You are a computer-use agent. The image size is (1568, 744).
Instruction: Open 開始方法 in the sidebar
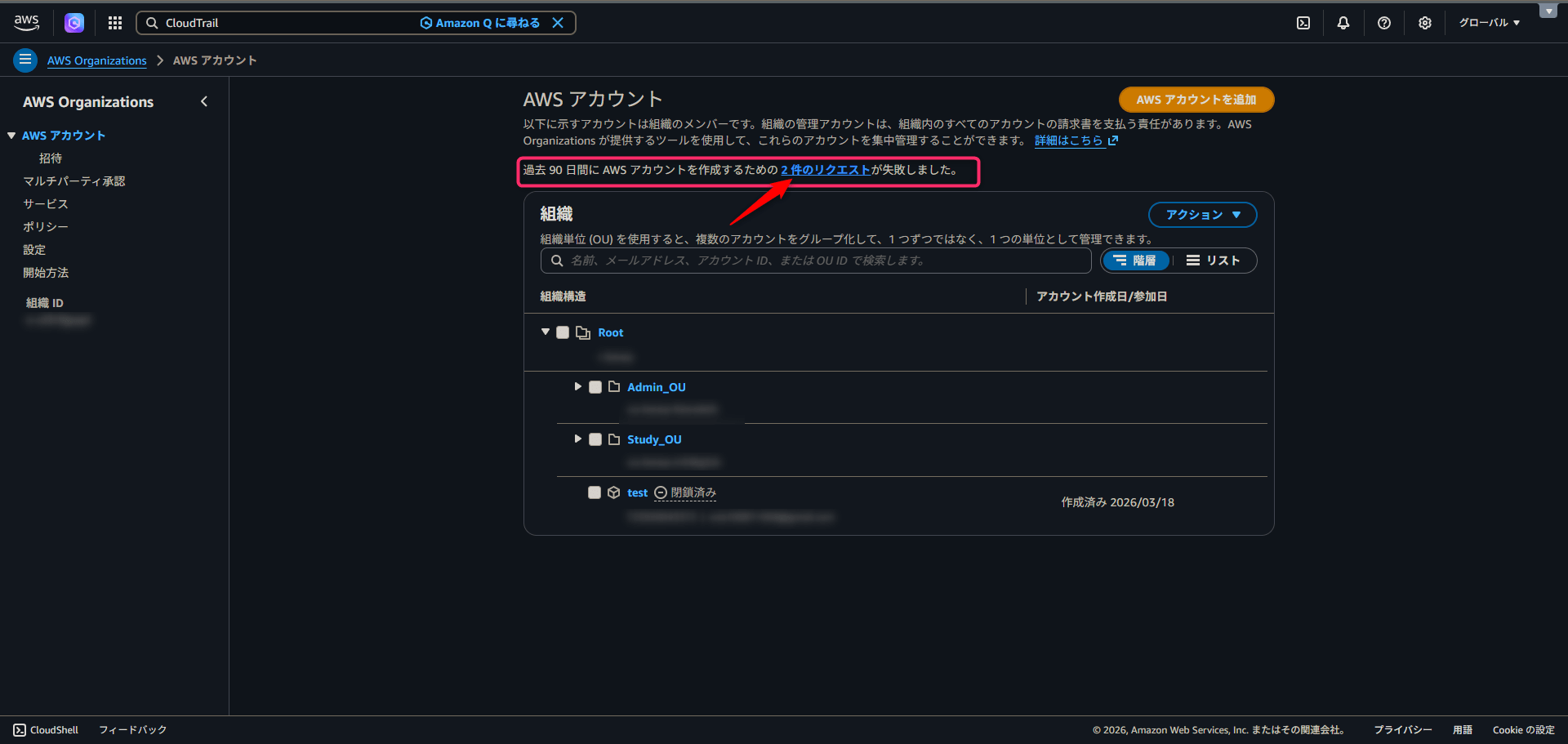pyautogui.click(x=46, y=273)
